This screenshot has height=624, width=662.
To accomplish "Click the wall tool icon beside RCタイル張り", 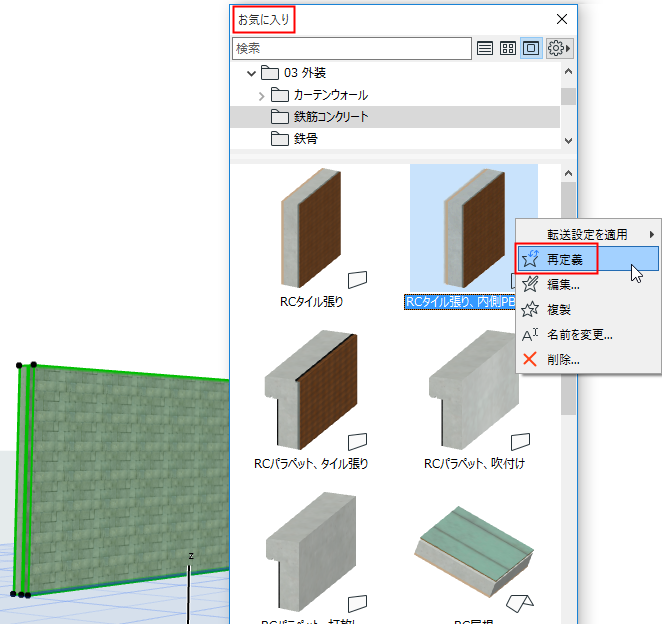I will click(x=357, y=280).
